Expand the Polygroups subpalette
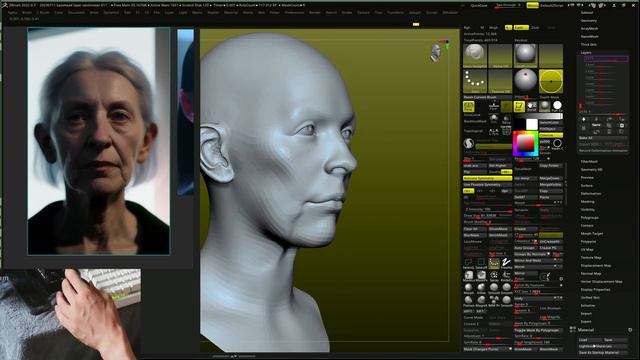This screenshot has height=360, width=640. coord(589,218)
